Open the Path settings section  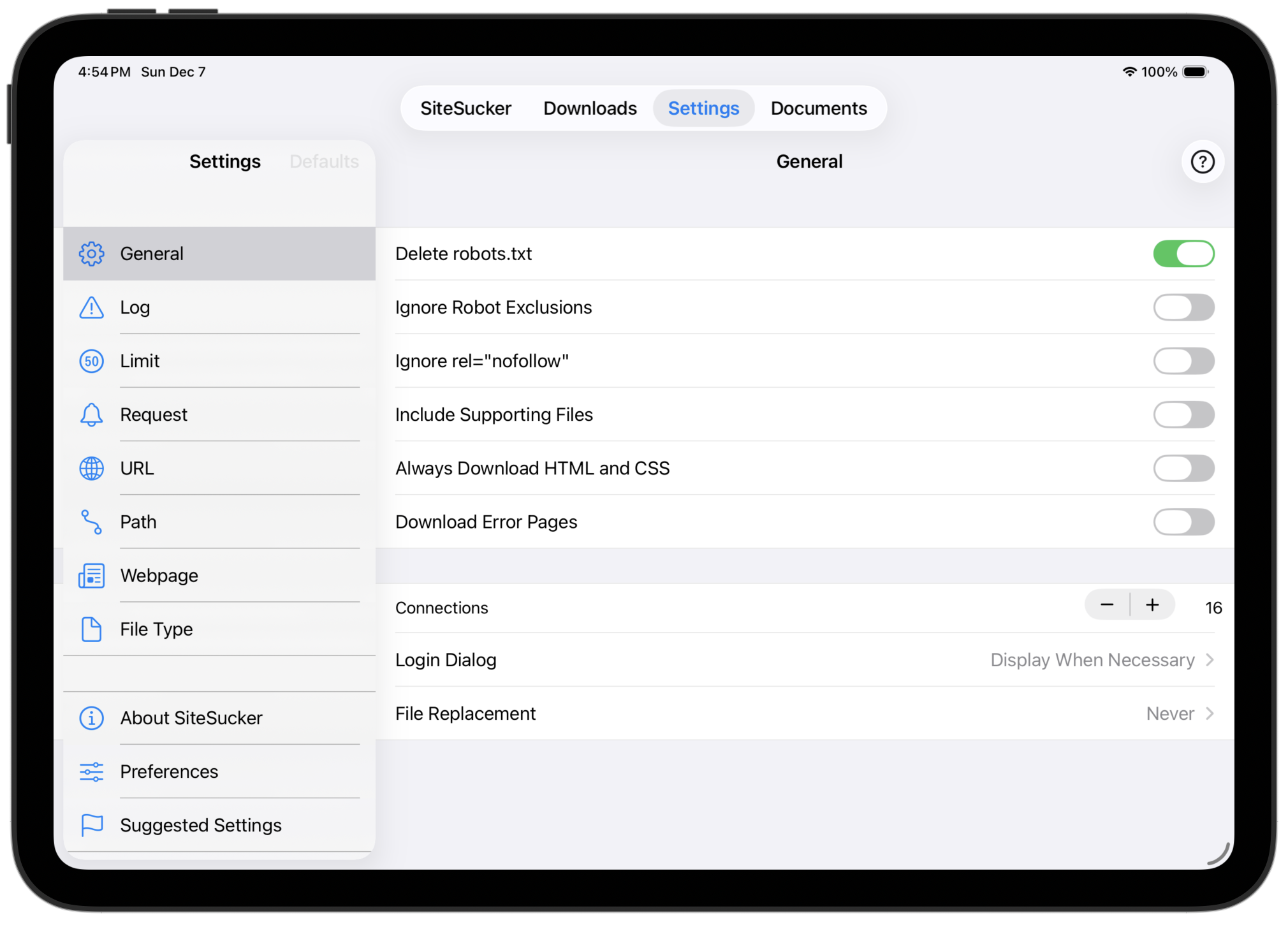219,522
